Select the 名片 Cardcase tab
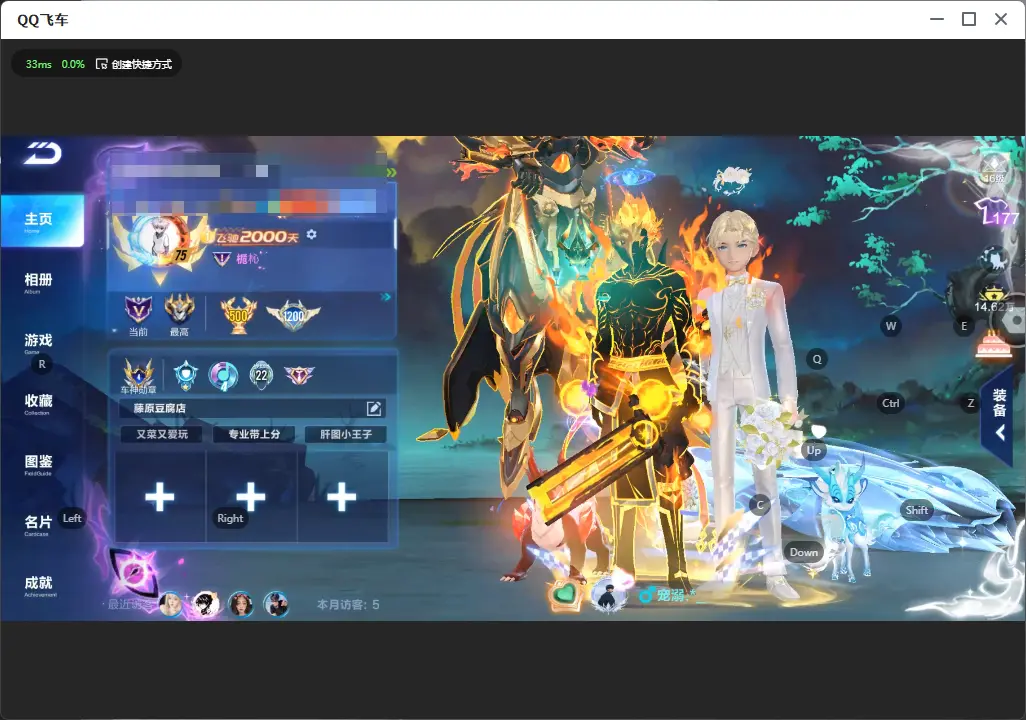 tap(38, 524)
